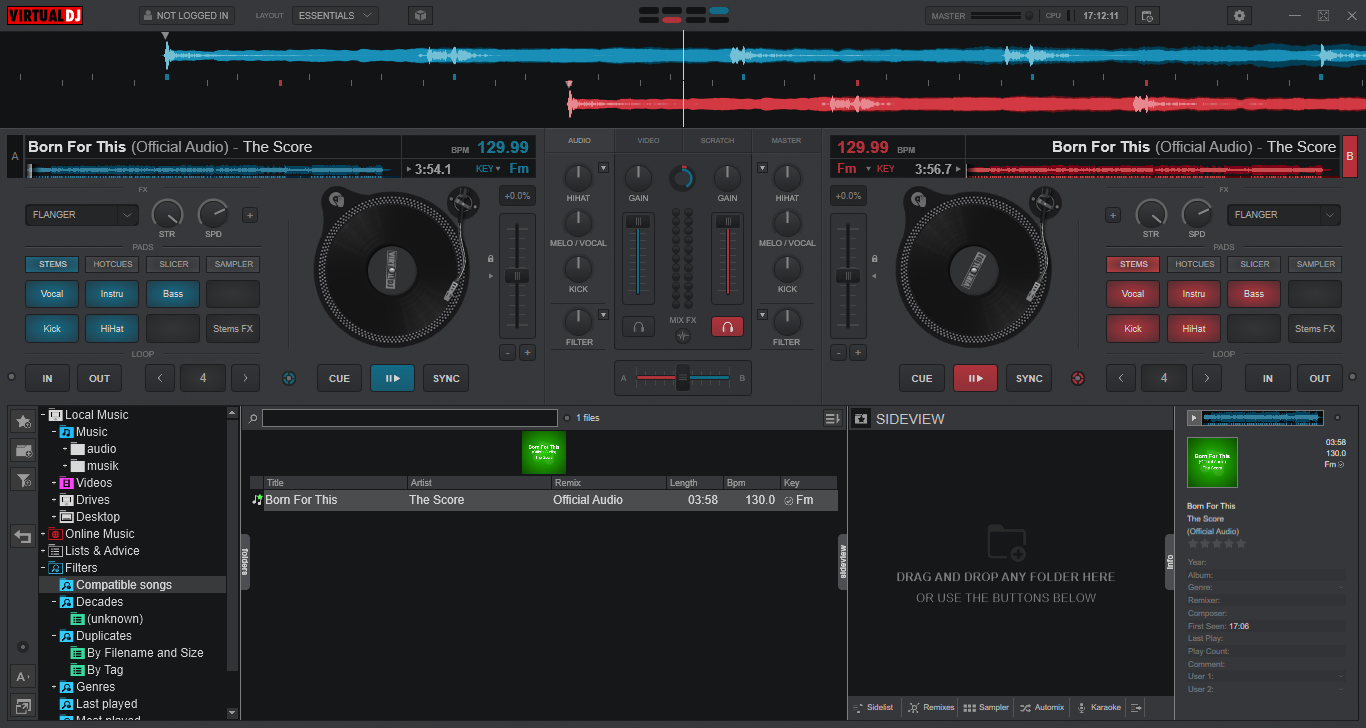The image size is (1366, 728).
Task: Click the favorites star folder icon
Action: point(23,421)
